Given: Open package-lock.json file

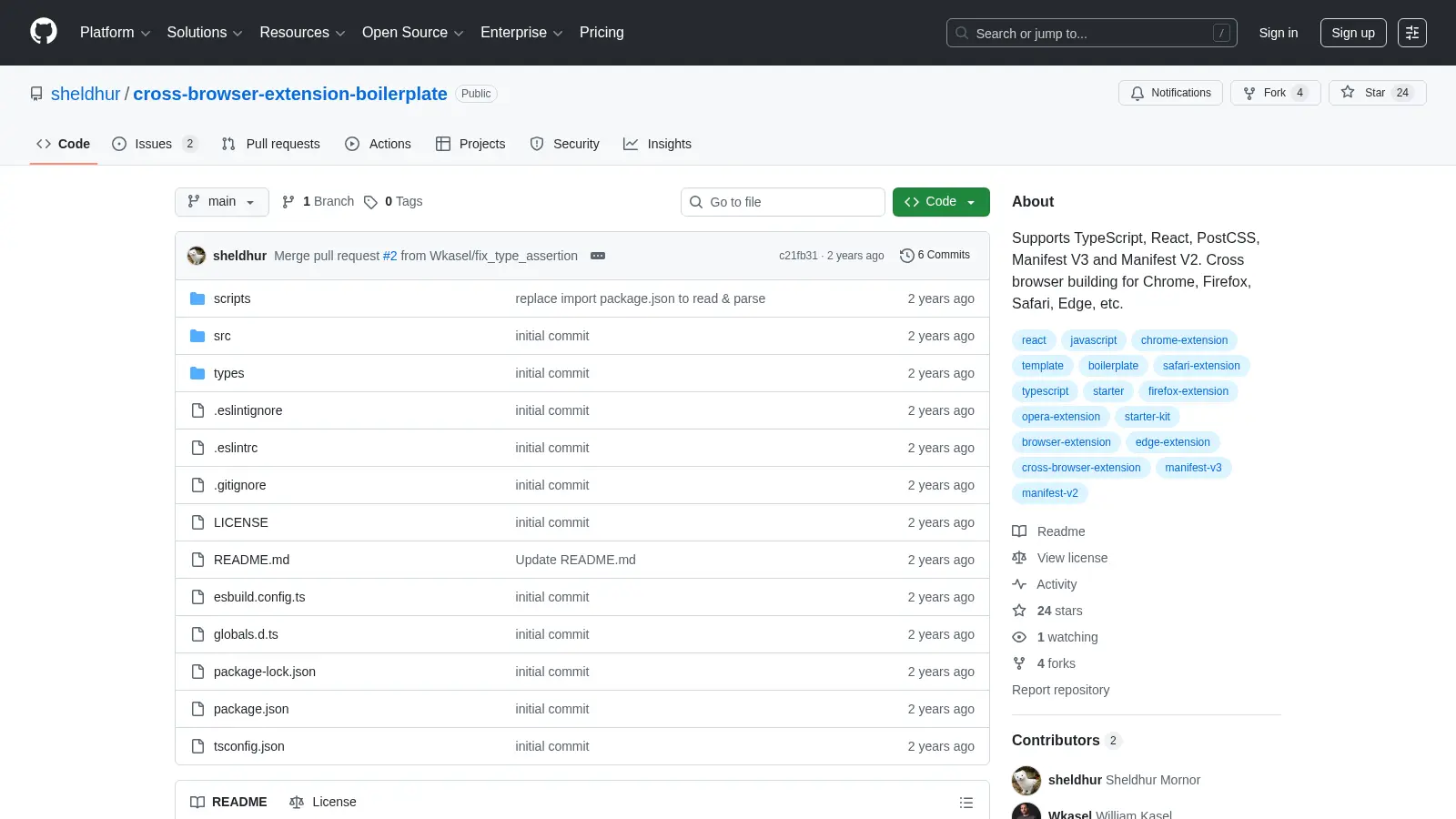Looking at the screenshot, I should (265, 672).
